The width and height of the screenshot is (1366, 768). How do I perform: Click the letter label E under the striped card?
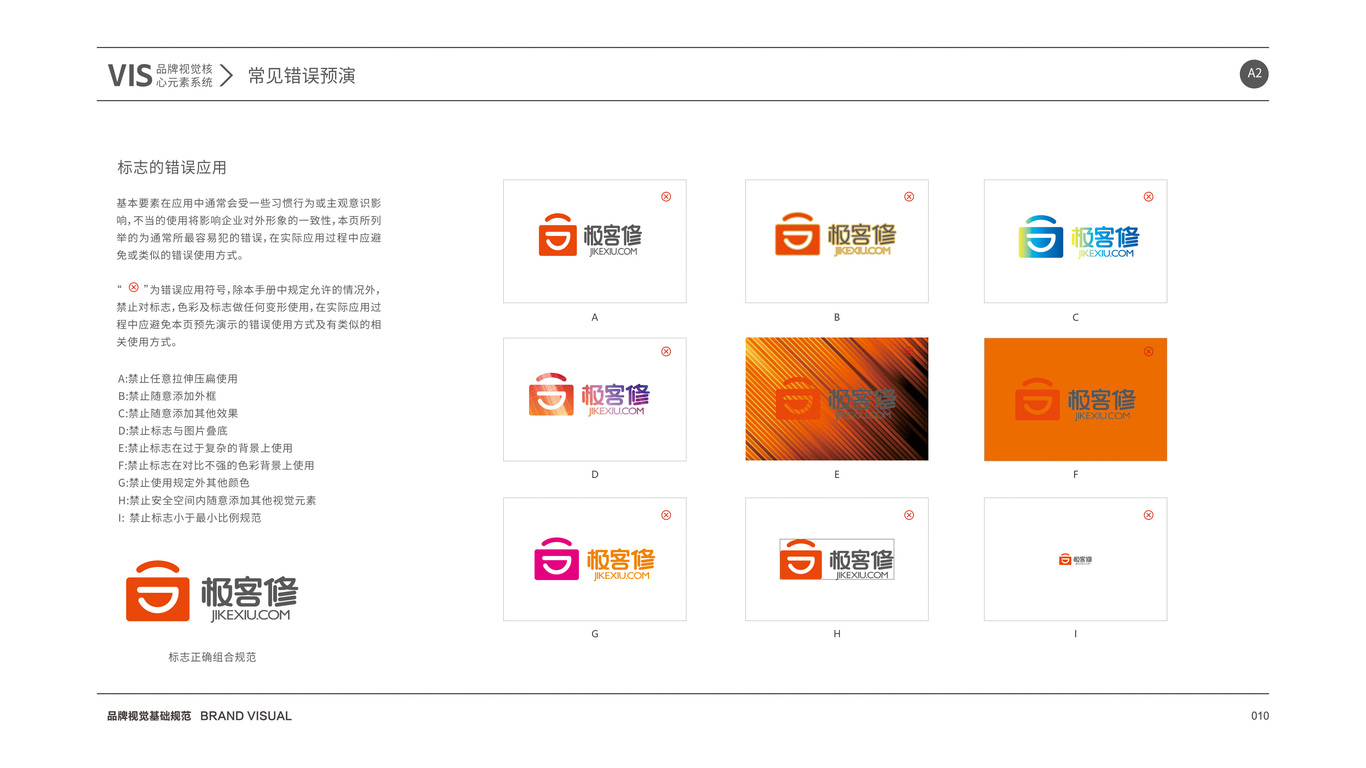click(837, 475)
